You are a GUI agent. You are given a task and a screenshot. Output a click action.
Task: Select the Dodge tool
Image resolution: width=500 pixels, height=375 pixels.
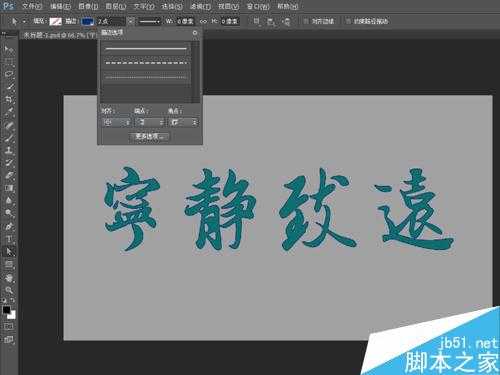[9, 213]
